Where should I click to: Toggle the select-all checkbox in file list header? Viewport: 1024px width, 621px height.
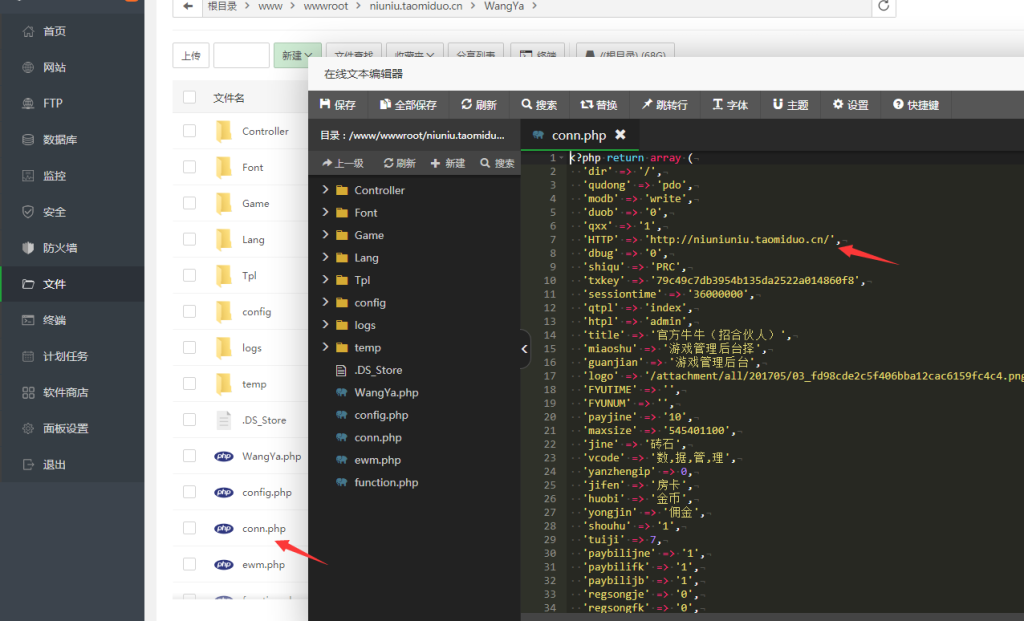pyautogui.click(x=190, y=97)
